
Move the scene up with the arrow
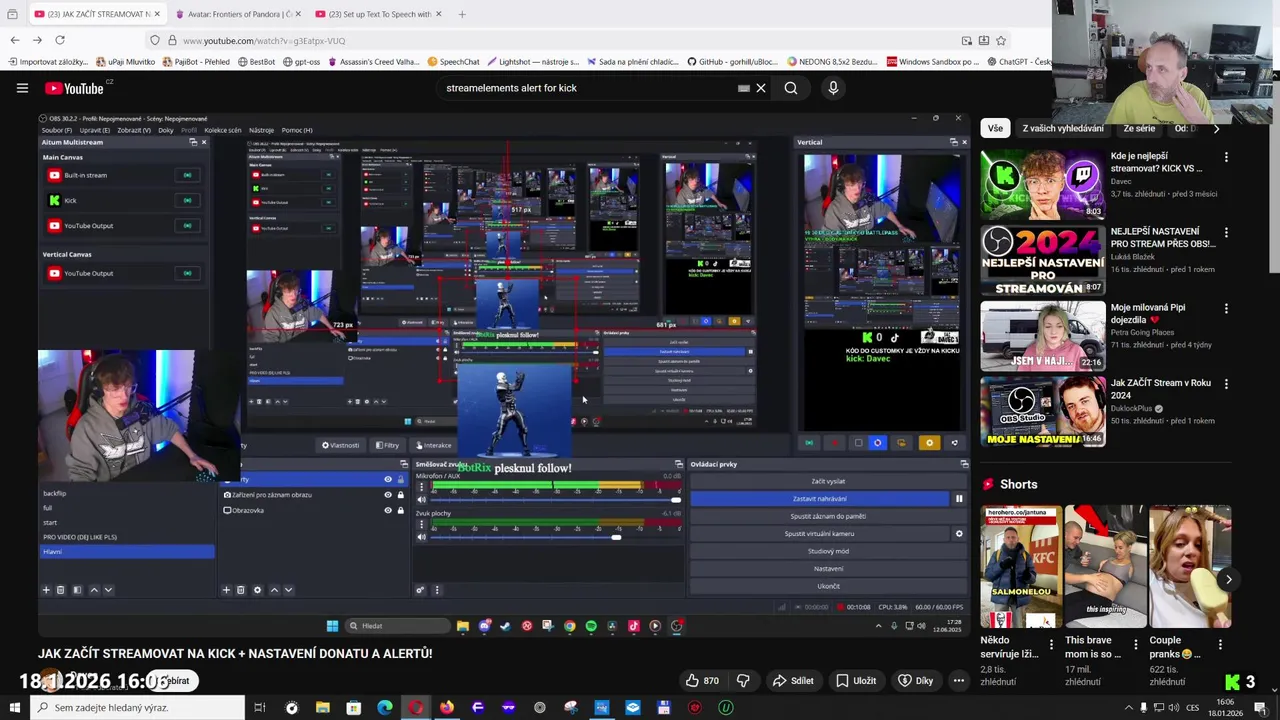[94, 590]
